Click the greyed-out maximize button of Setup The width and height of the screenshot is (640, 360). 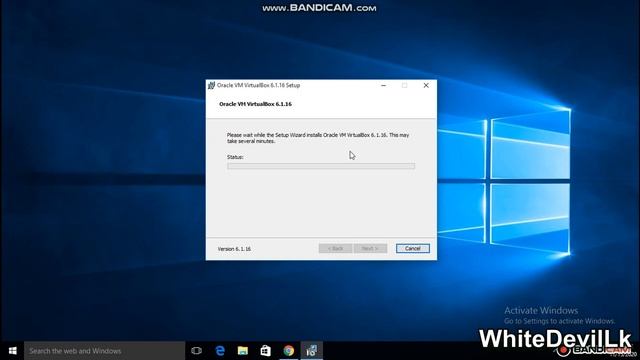click(404, 85)
